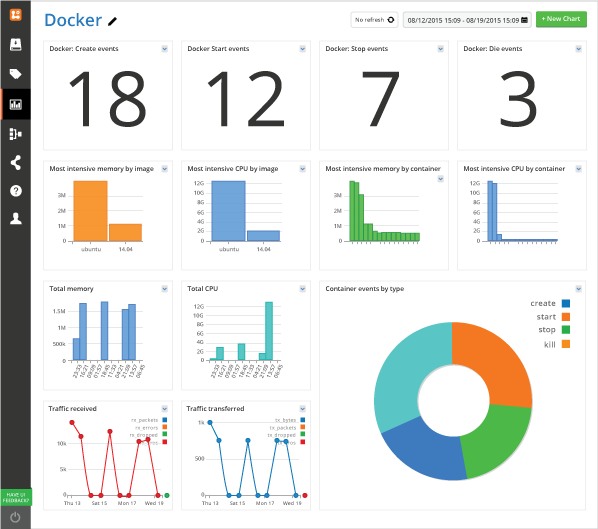This screenshot has height=529, width=598.
Task: Open Docker Die events panel dropdown
Action: click(x=579, y=49)
